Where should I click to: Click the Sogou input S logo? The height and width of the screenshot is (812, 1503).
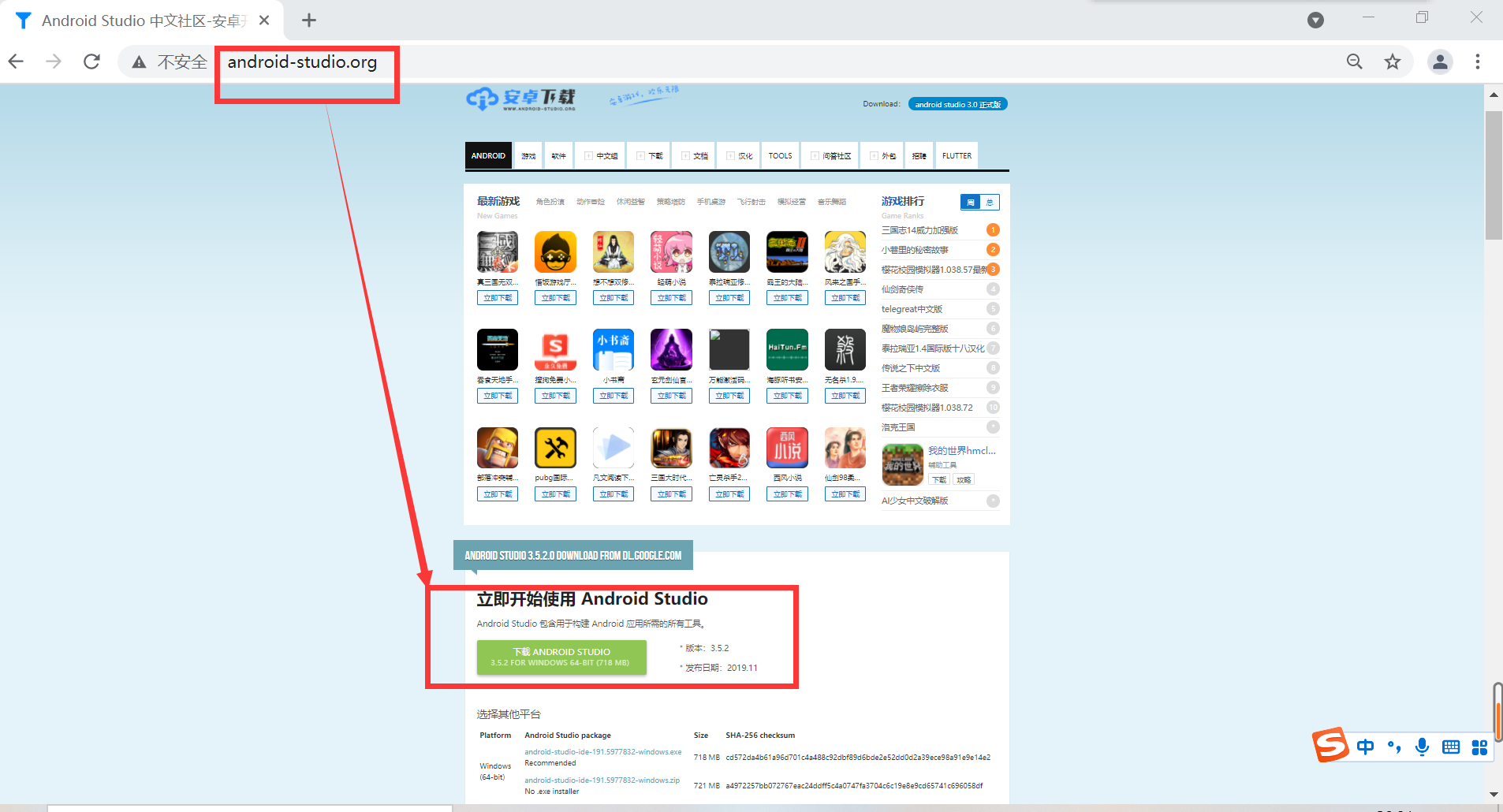pos(1330,745)
